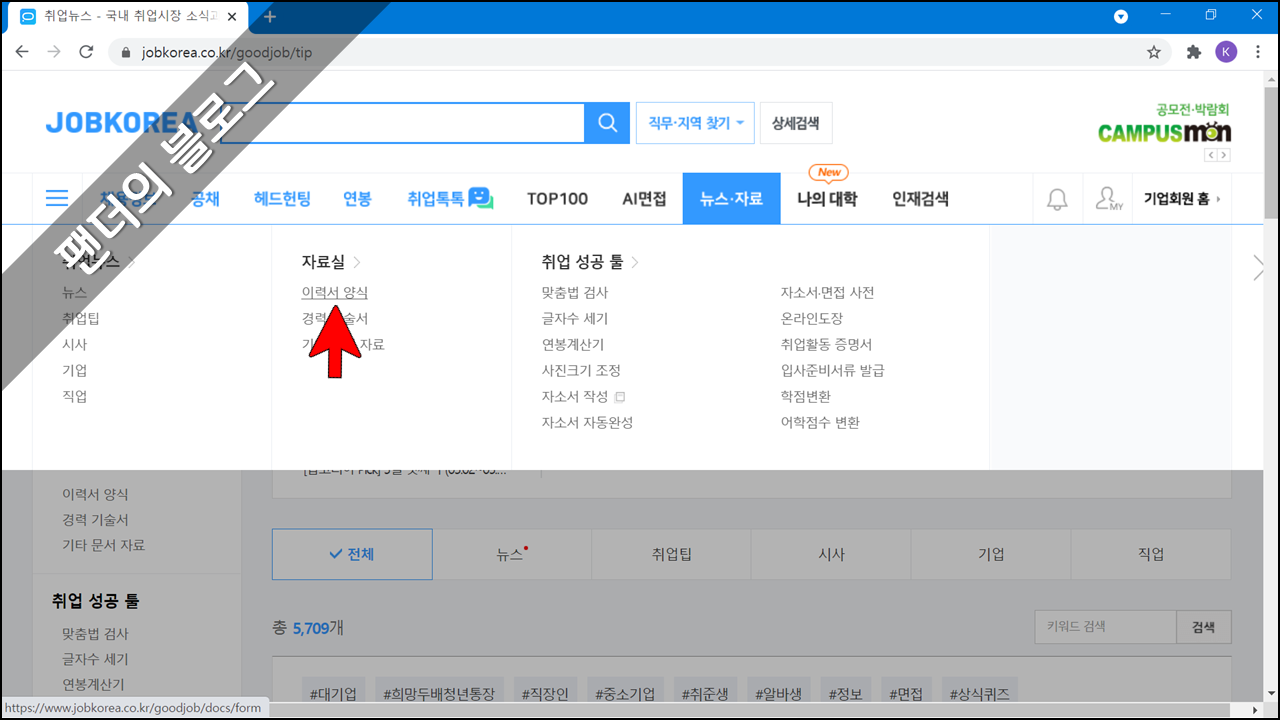Click 직업 in the dropdown menu
Image resolution: width=1280 pixels, height=720 pixels.
pos(74,396)
